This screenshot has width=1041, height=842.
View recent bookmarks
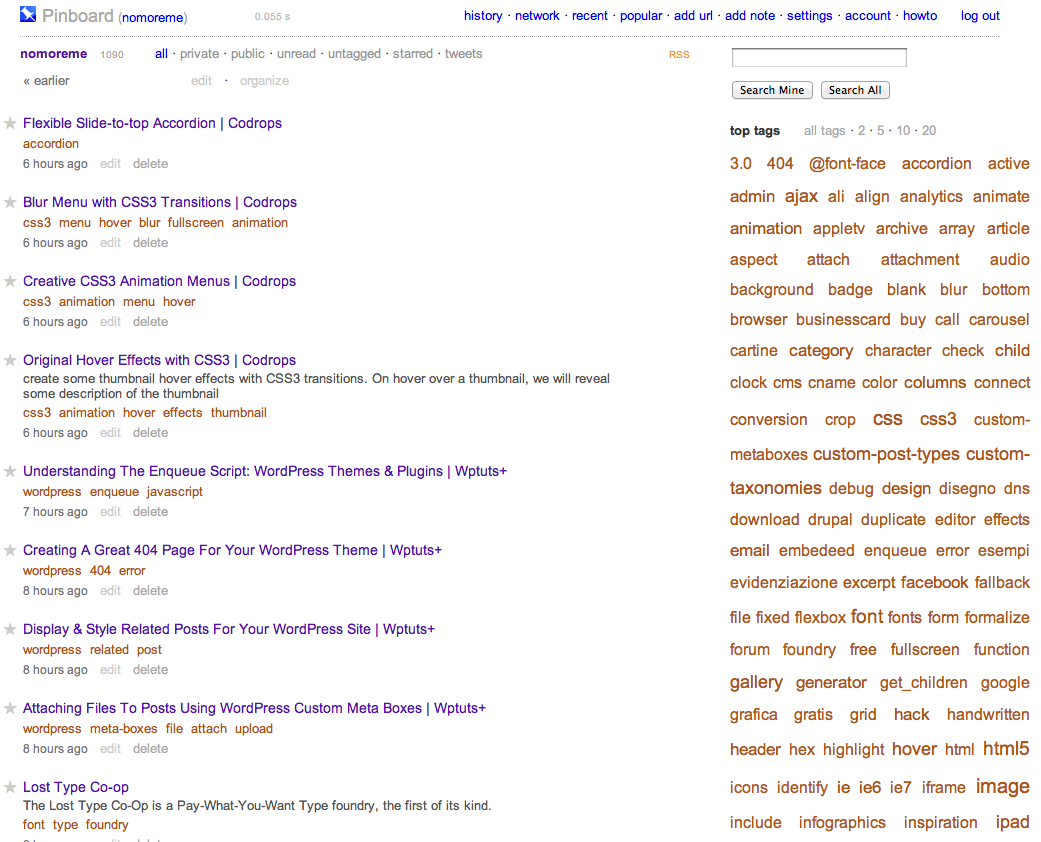pos(590,16)
